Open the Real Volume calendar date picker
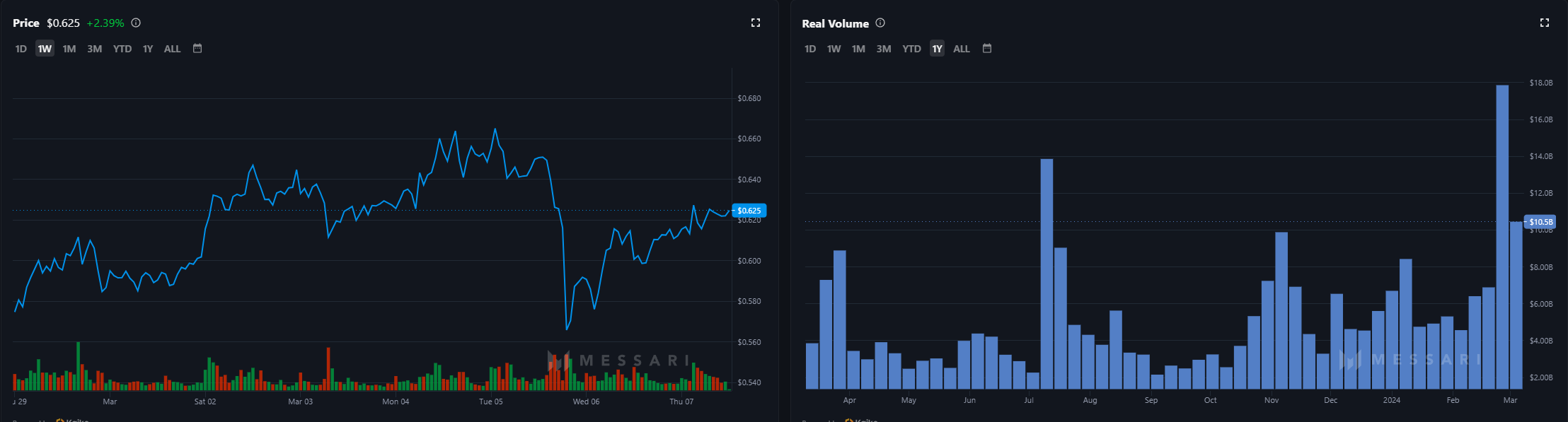 (x=987, y=49)
